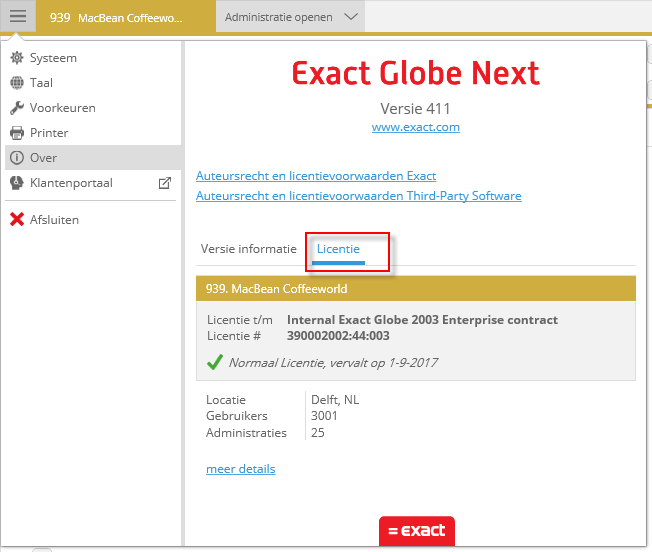The image size is (652, 552).
Task: Click the Over info icon
Action: click(17, 158)
